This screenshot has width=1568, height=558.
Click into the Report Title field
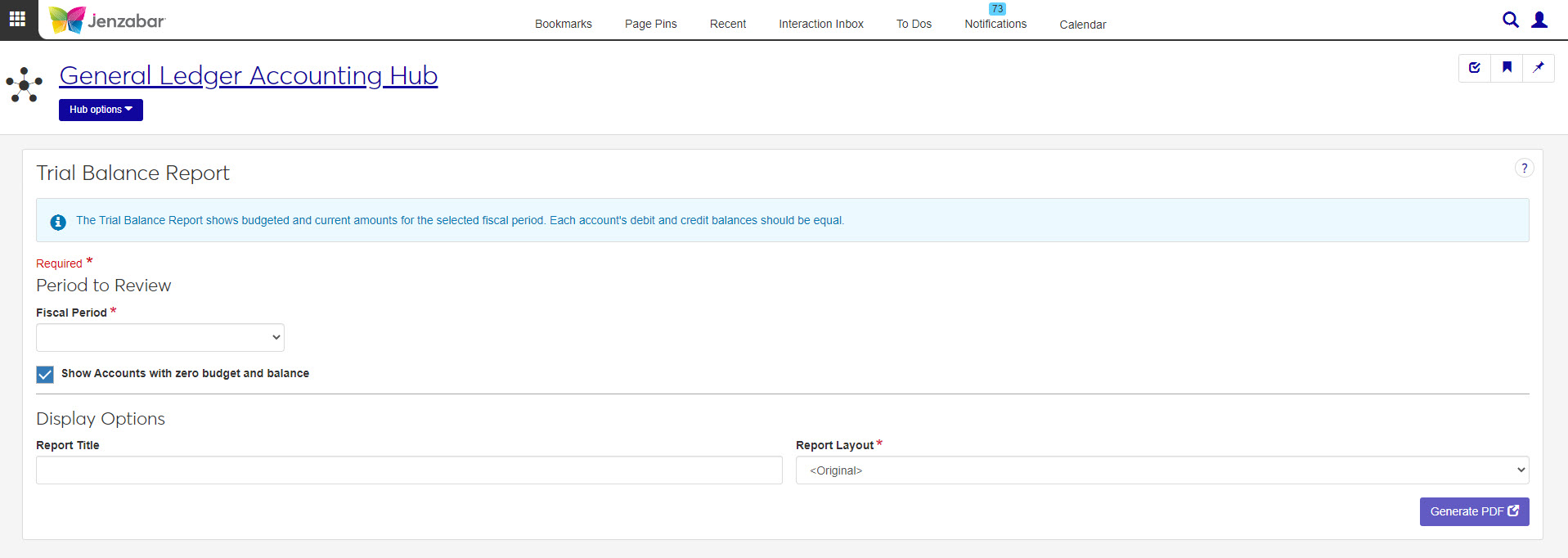(x=409, y=470)
